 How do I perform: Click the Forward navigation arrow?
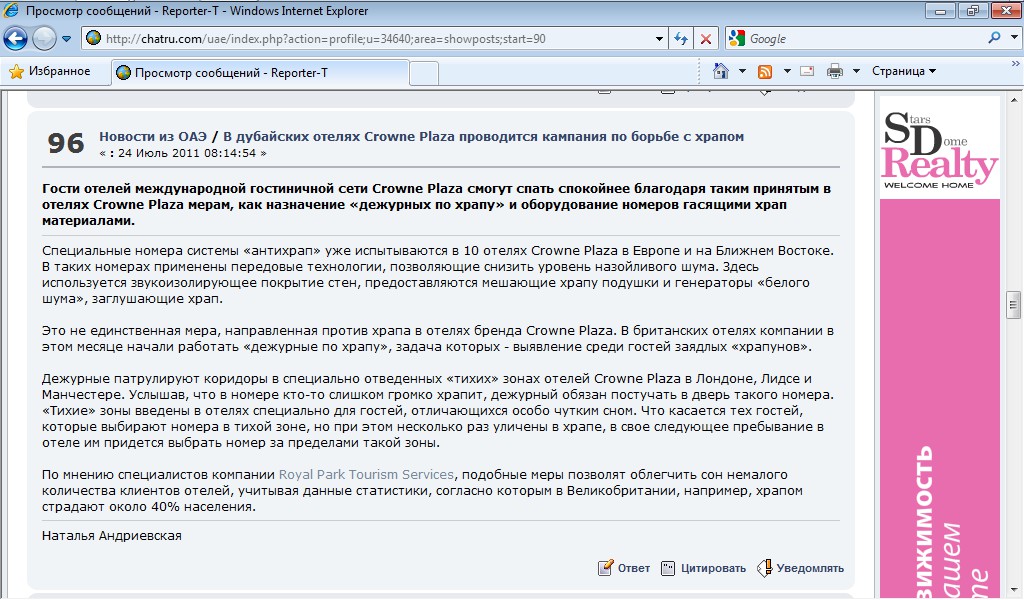(44, 39)
